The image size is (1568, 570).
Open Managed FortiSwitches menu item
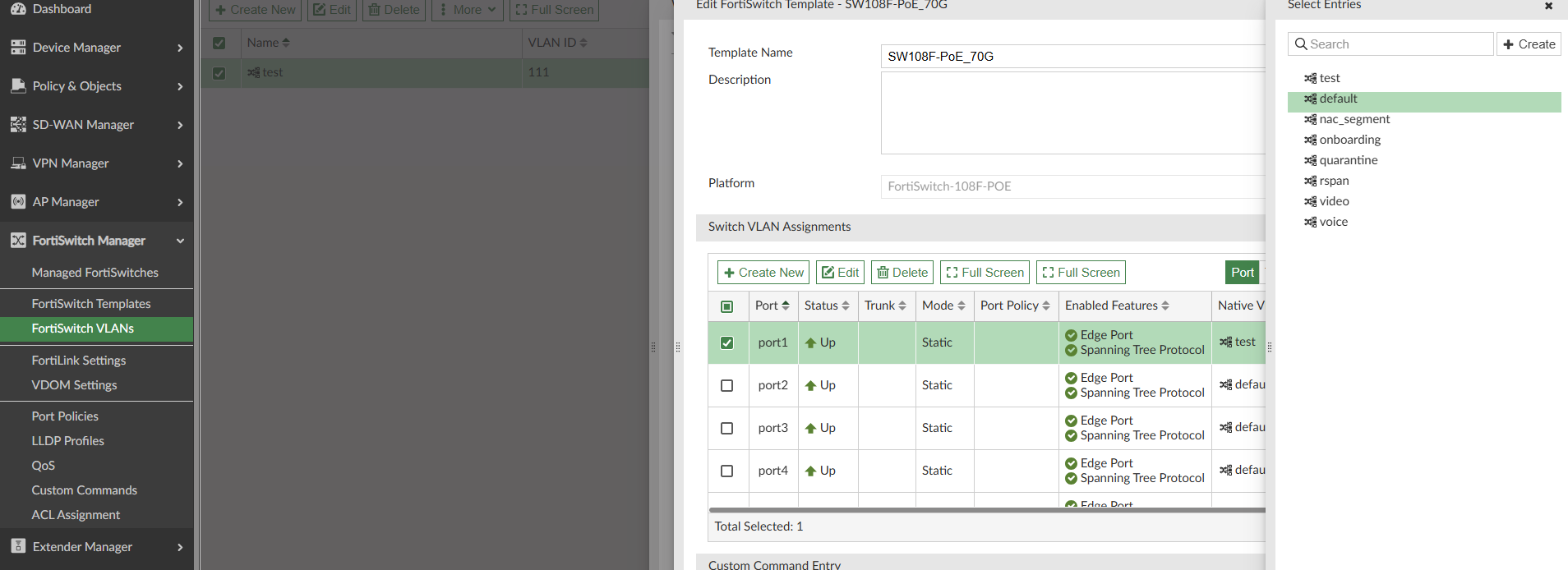(95, 273)
